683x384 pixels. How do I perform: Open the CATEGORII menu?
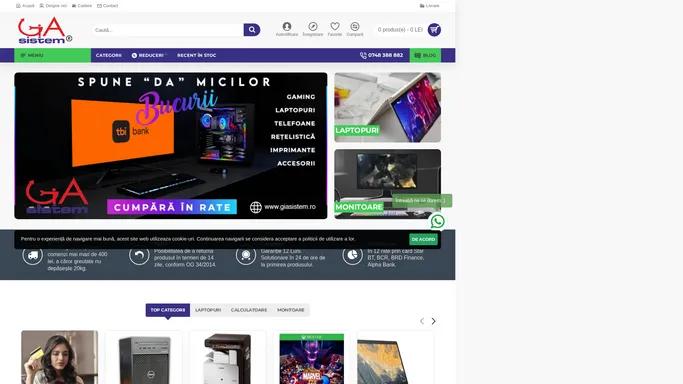[x=109, y=55]
